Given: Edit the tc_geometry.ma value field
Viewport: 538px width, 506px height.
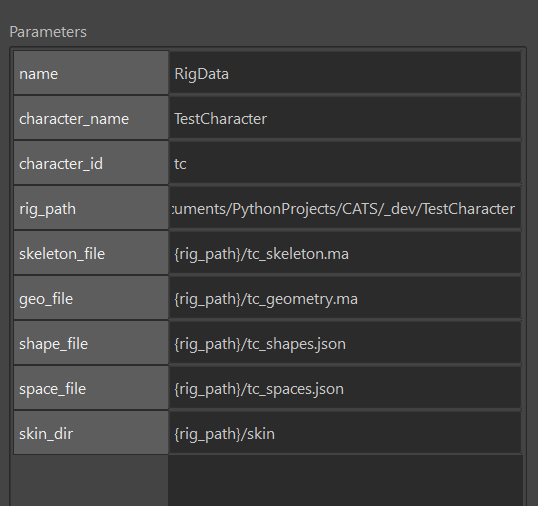Looking at the screenshot, I should pos(345,297).
